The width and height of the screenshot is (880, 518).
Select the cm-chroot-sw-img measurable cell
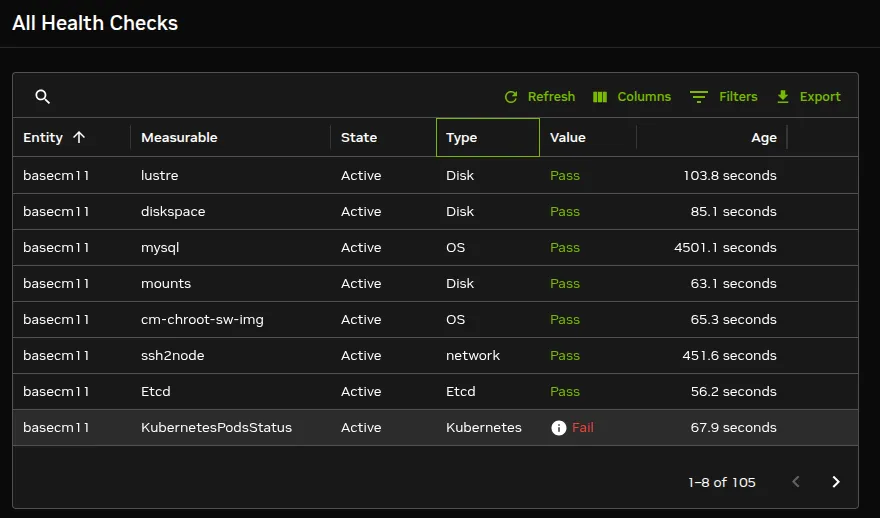[x=202, y=320]
